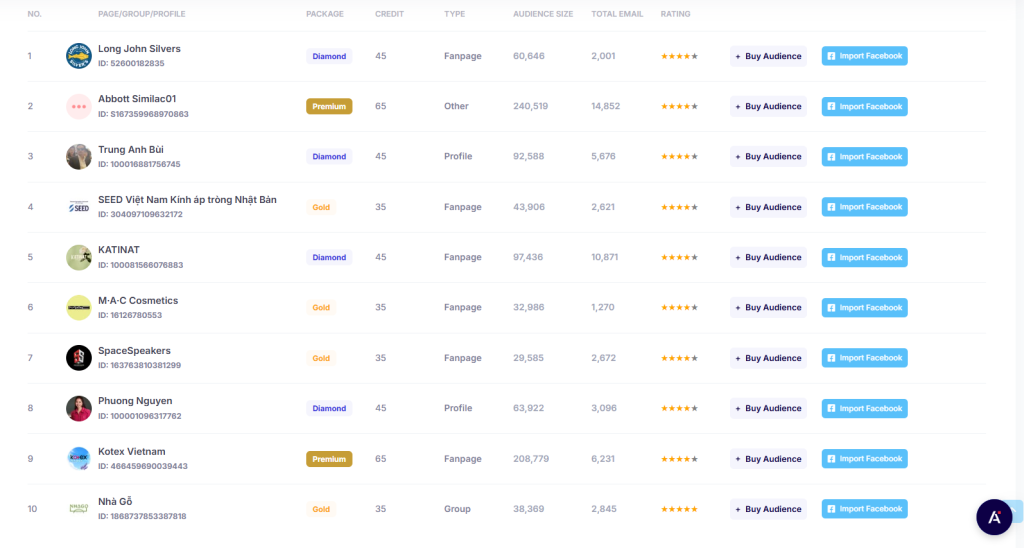The width and height of the screenshot is (1024, 548).
Task: Click Other type in Abbott row
Action: (456, 106)
